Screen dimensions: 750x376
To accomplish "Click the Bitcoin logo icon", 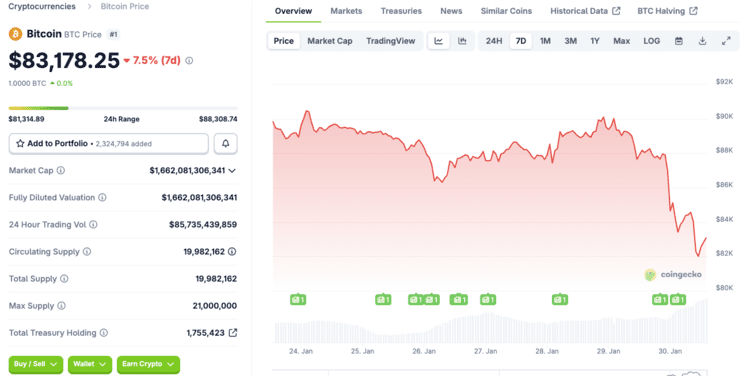I will pos(16,34).
